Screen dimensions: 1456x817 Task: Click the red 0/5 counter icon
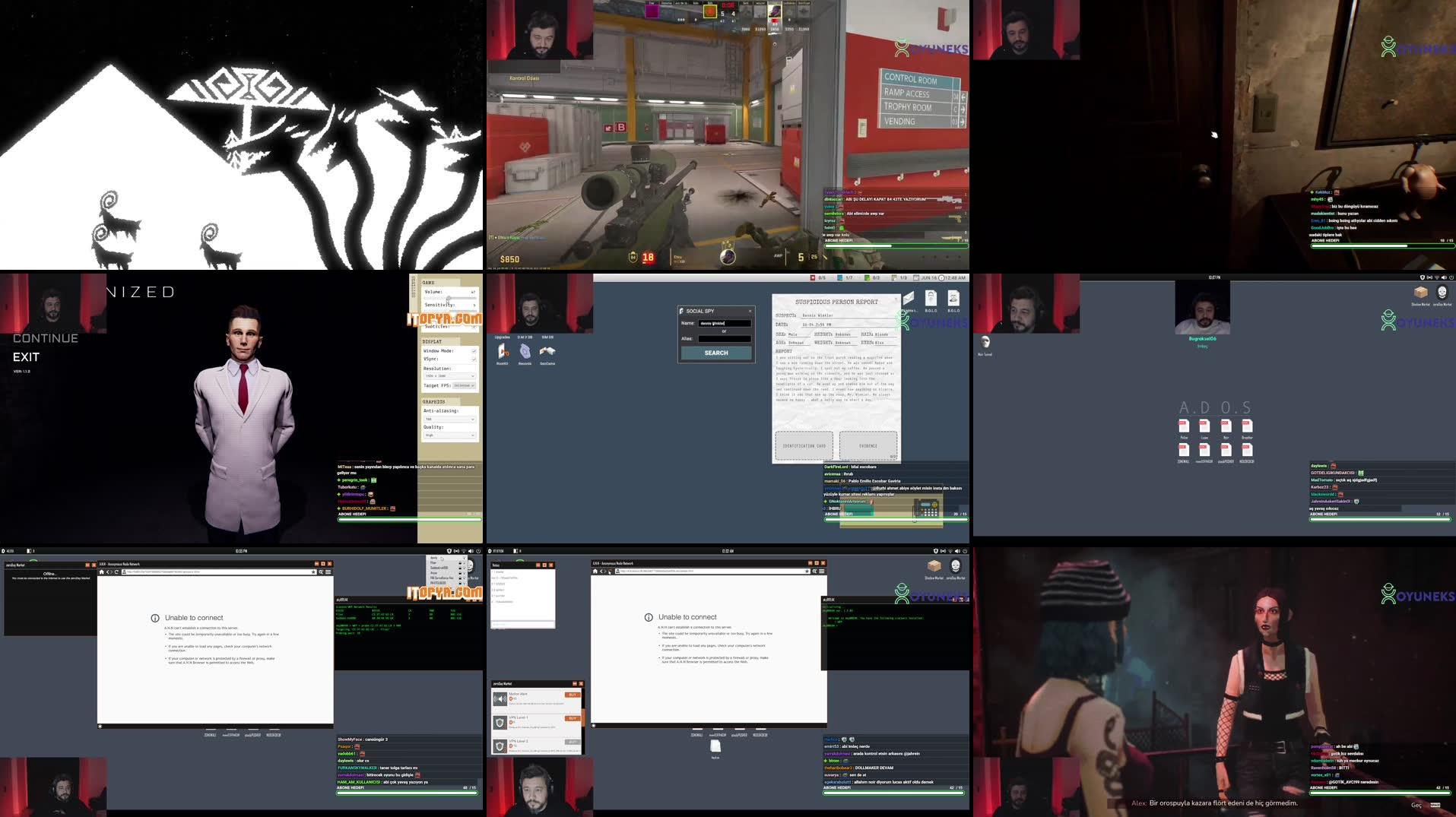pyautogui.click(x=814, y=277)
